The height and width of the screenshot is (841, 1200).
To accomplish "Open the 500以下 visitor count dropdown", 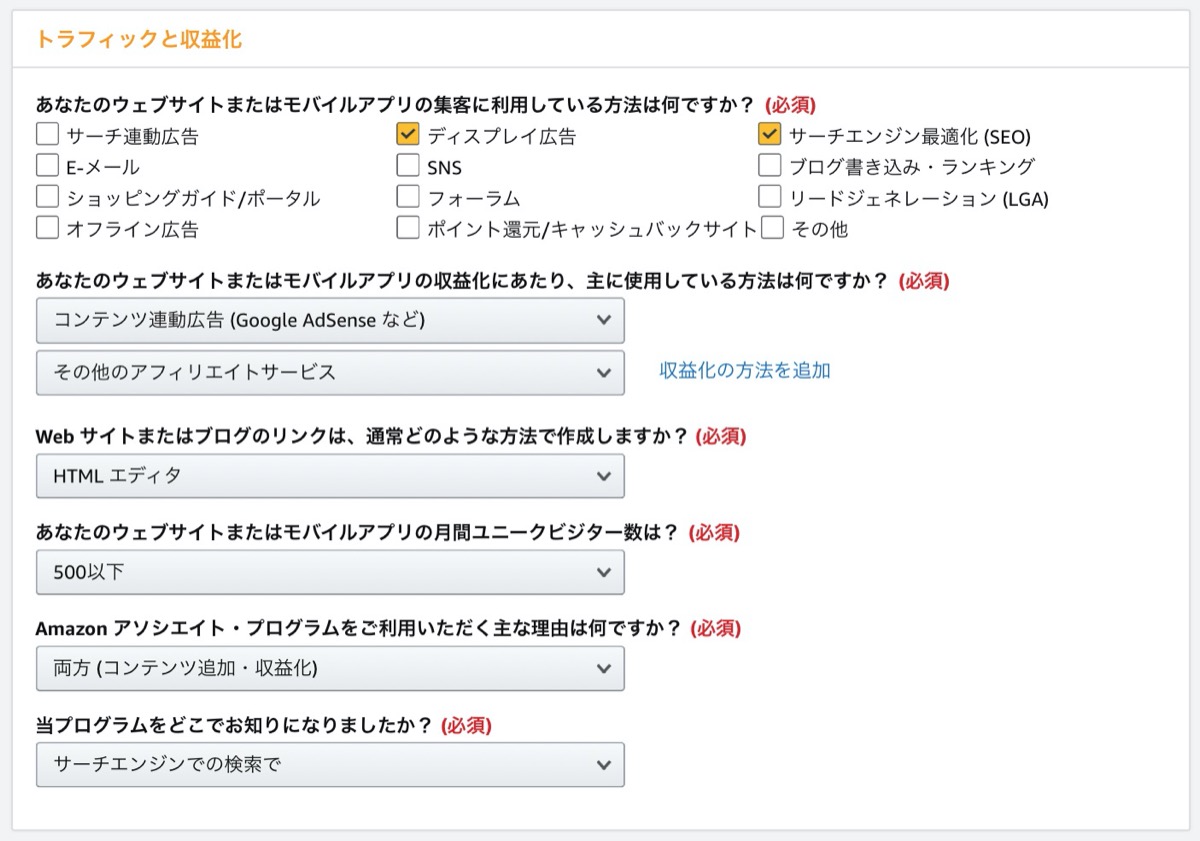I will tap(330, 572).
